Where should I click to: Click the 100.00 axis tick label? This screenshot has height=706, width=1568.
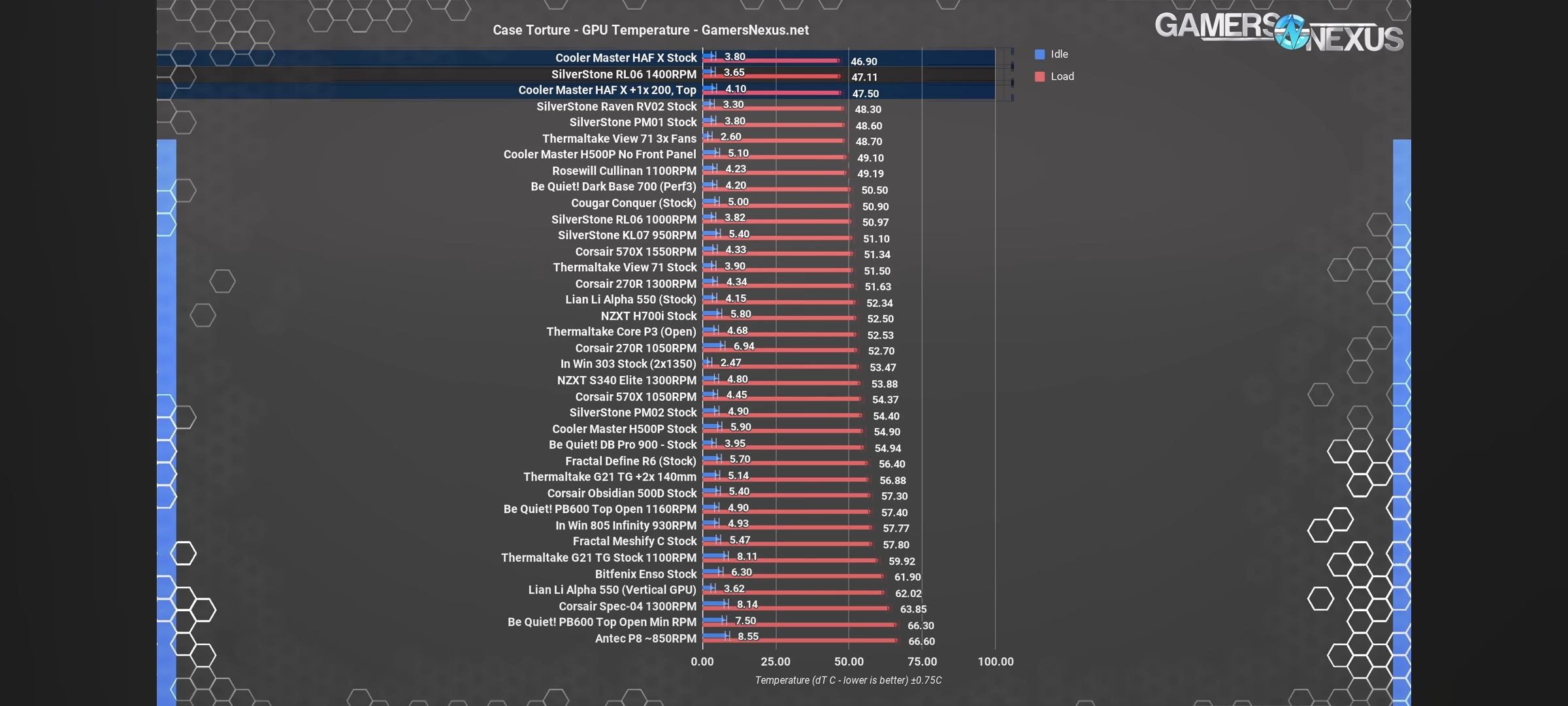point(995,662)
